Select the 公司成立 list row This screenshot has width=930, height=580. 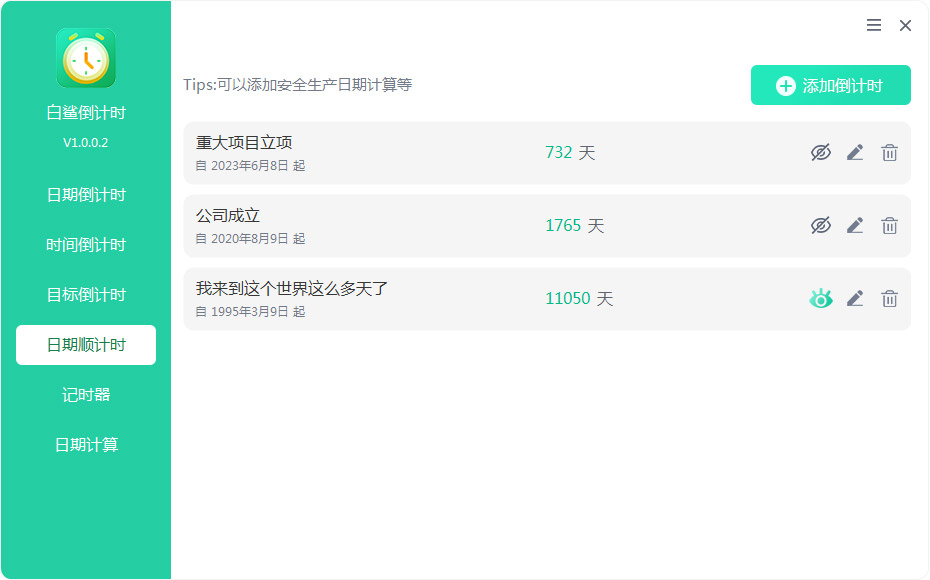547,226
